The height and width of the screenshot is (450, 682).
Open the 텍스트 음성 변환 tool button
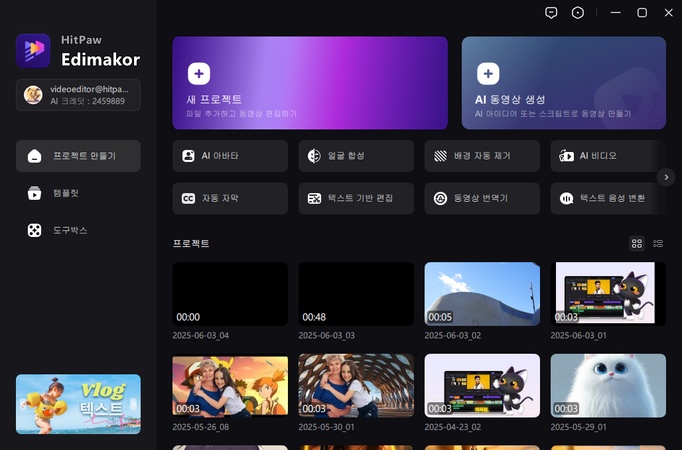[608, 198]
